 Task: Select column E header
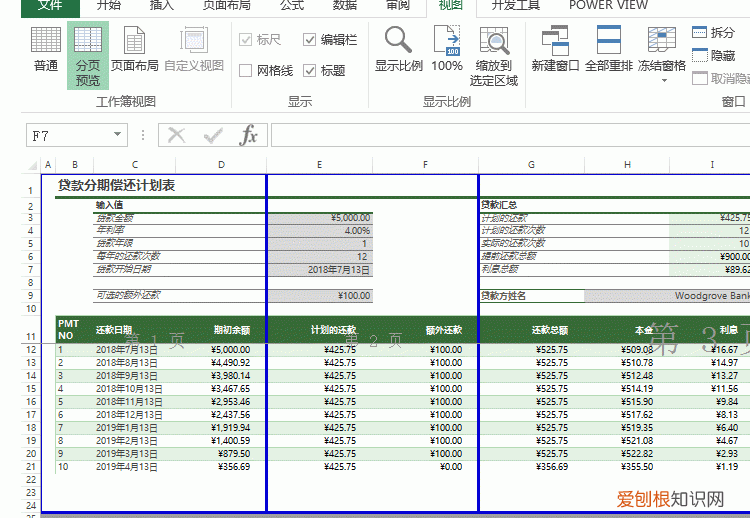point(319,165)
